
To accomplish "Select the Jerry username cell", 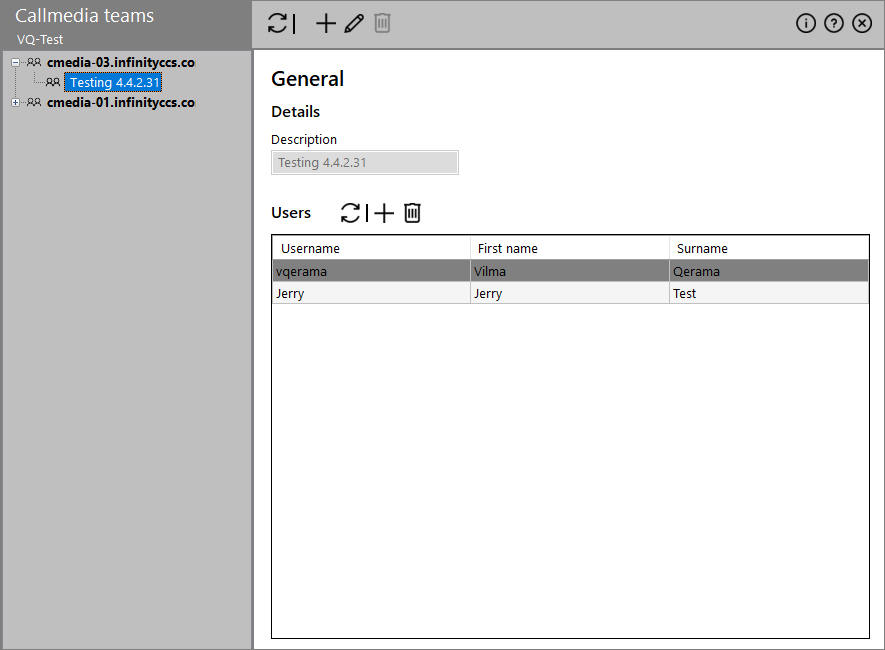I will click(x=371, y=293).
